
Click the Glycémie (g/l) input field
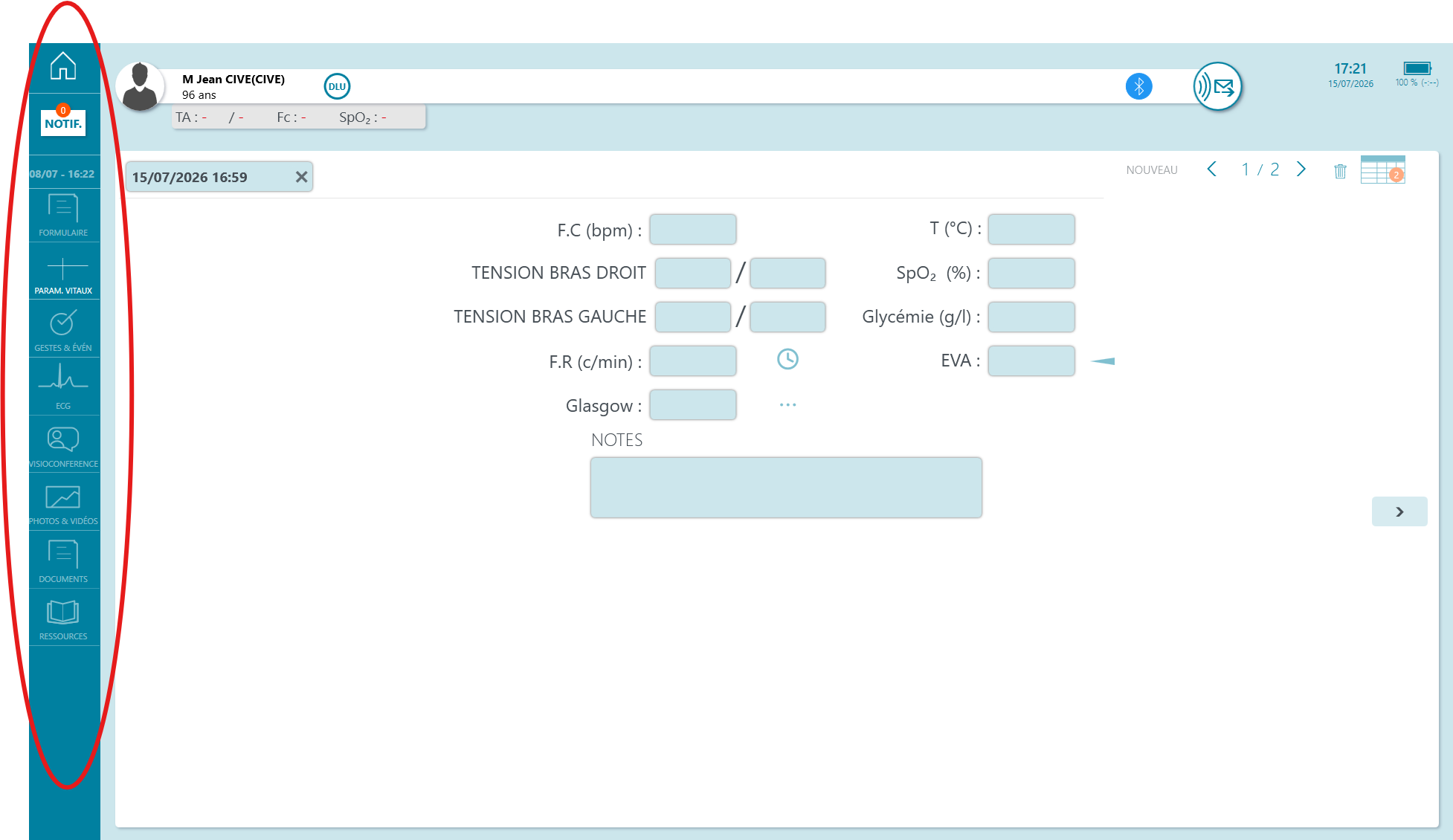(x=1031, y=317)
